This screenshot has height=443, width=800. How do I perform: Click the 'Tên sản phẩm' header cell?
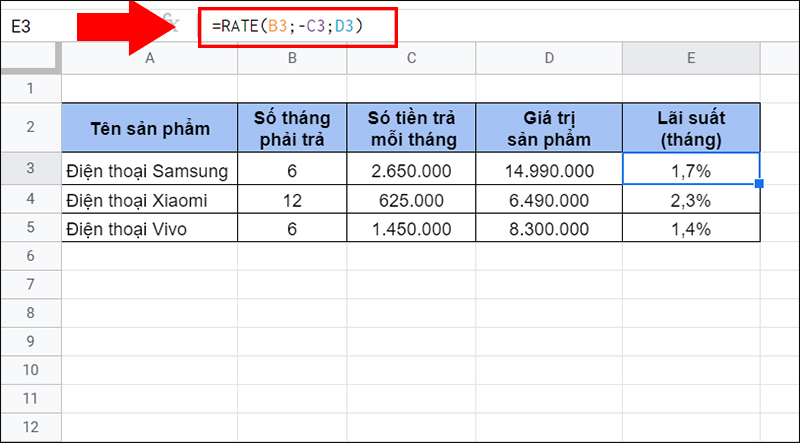pos(150,127)
